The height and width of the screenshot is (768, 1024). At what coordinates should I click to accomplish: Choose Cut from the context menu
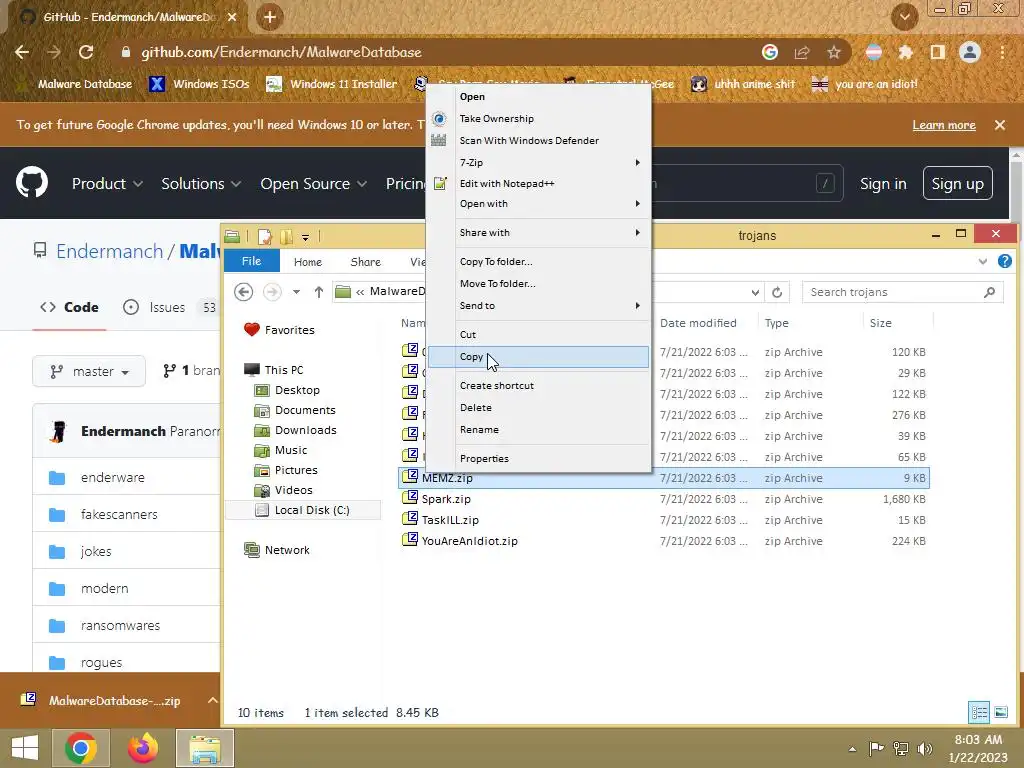[x=538, y=334]
